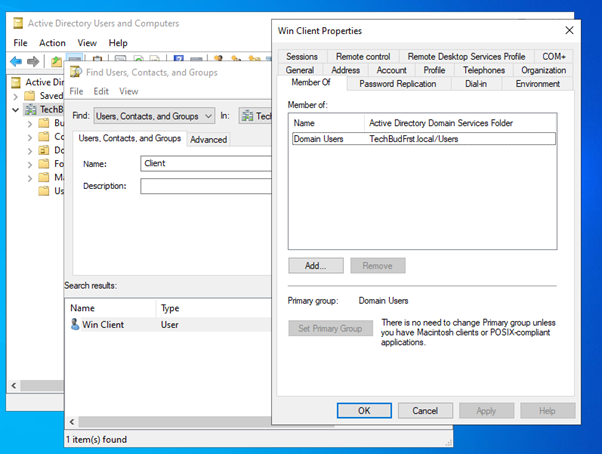This screenshot has width=602, height=454.
Task: Click the TechBud domain icon in tree
Action: coord(31,109)
